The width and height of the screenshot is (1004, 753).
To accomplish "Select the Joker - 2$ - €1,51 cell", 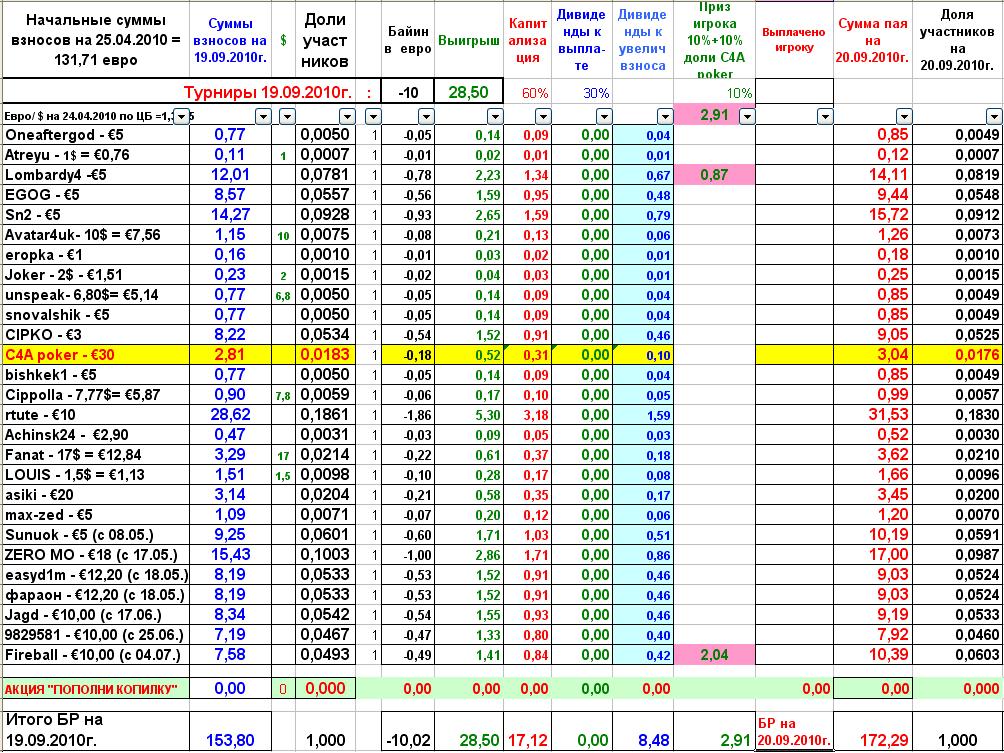I will [x=96, y=275].
